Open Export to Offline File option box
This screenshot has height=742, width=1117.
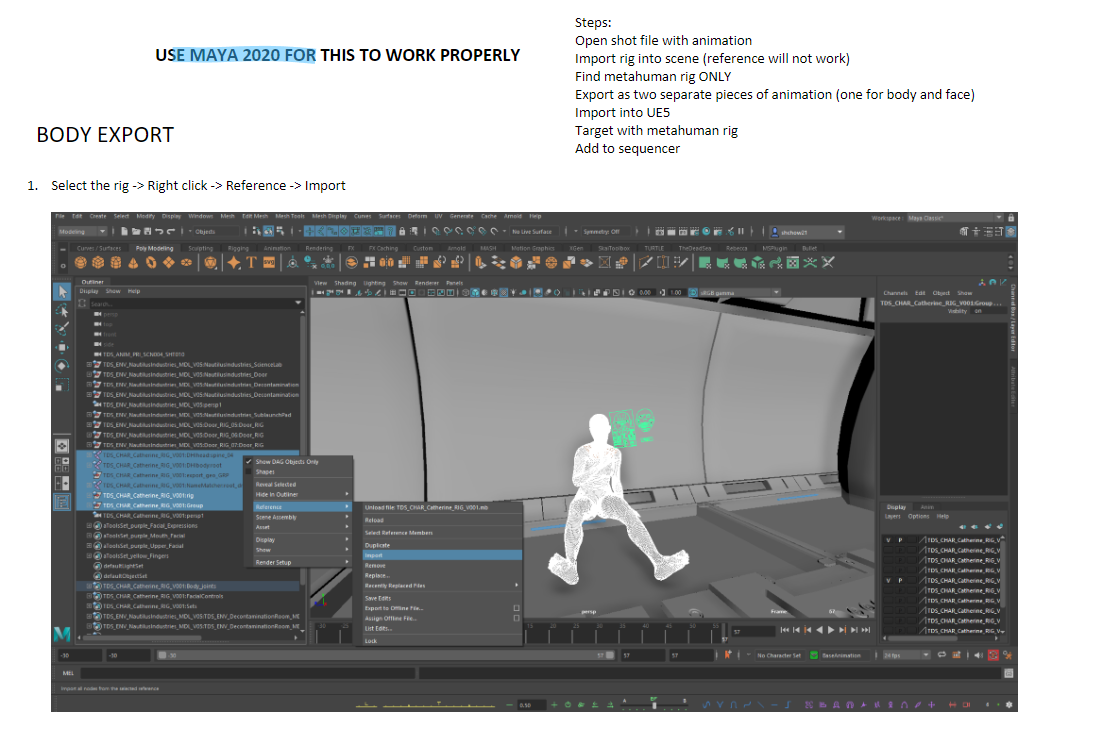(x=516, y=608)
